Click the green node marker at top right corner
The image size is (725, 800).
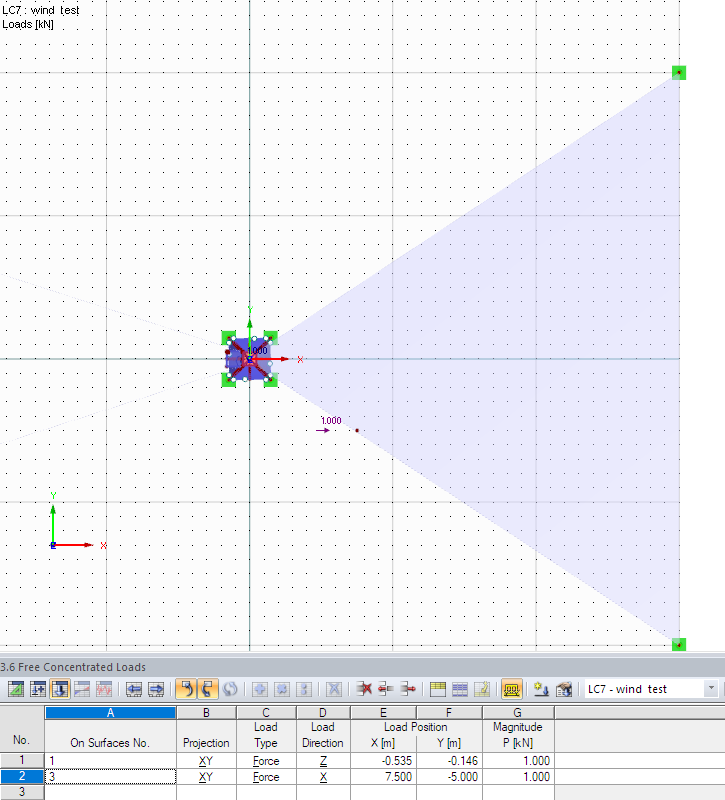(x=679, y=72)
